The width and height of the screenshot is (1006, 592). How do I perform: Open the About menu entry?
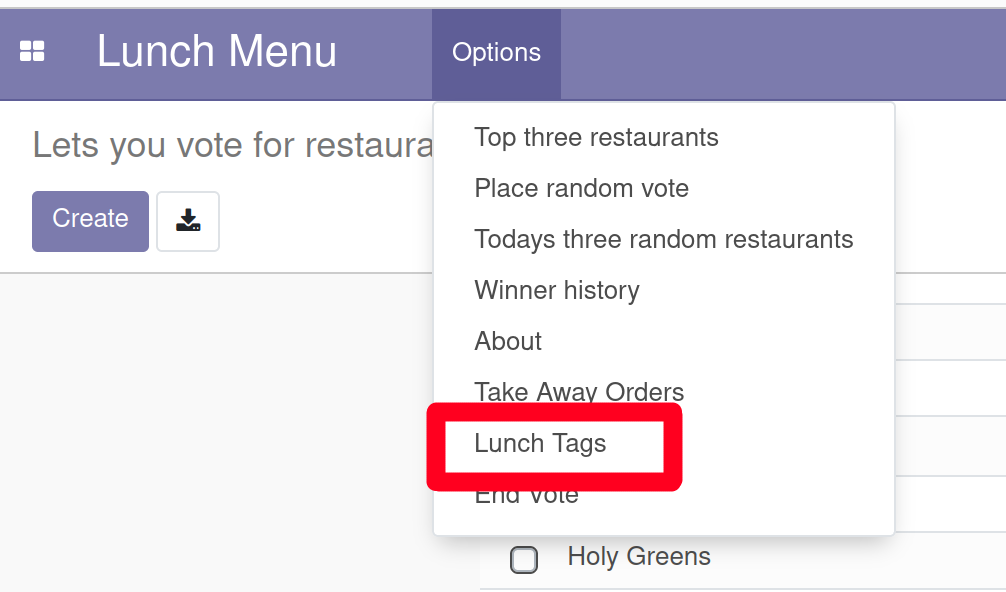(x=508, y=341)
